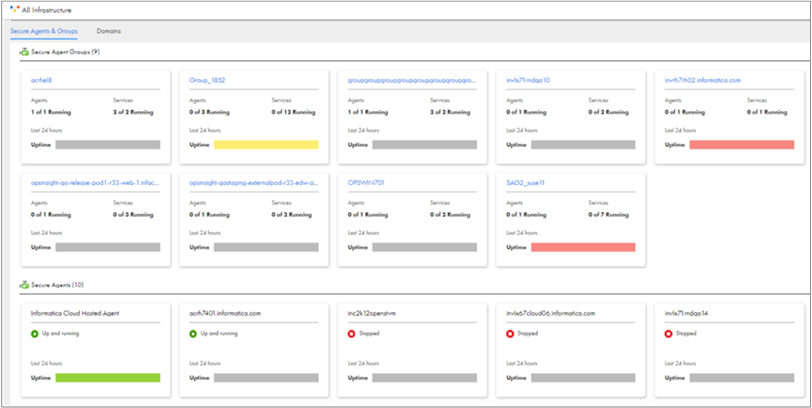The height and width of the screenshot is (408, 812).
Task: Click the gray uptime bar of OPSWIN701
Action: [x=425, y=247]
